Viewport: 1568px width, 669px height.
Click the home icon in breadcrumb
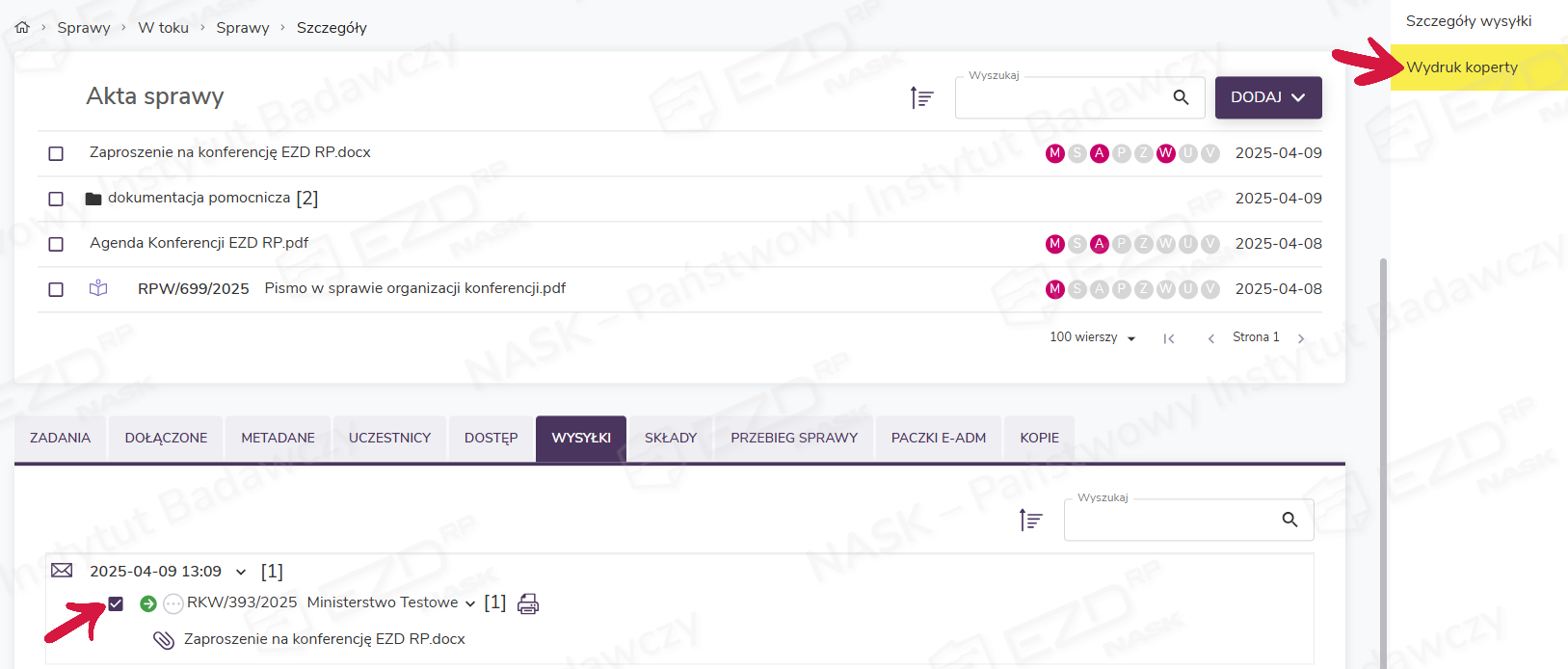tap(22, 28)
